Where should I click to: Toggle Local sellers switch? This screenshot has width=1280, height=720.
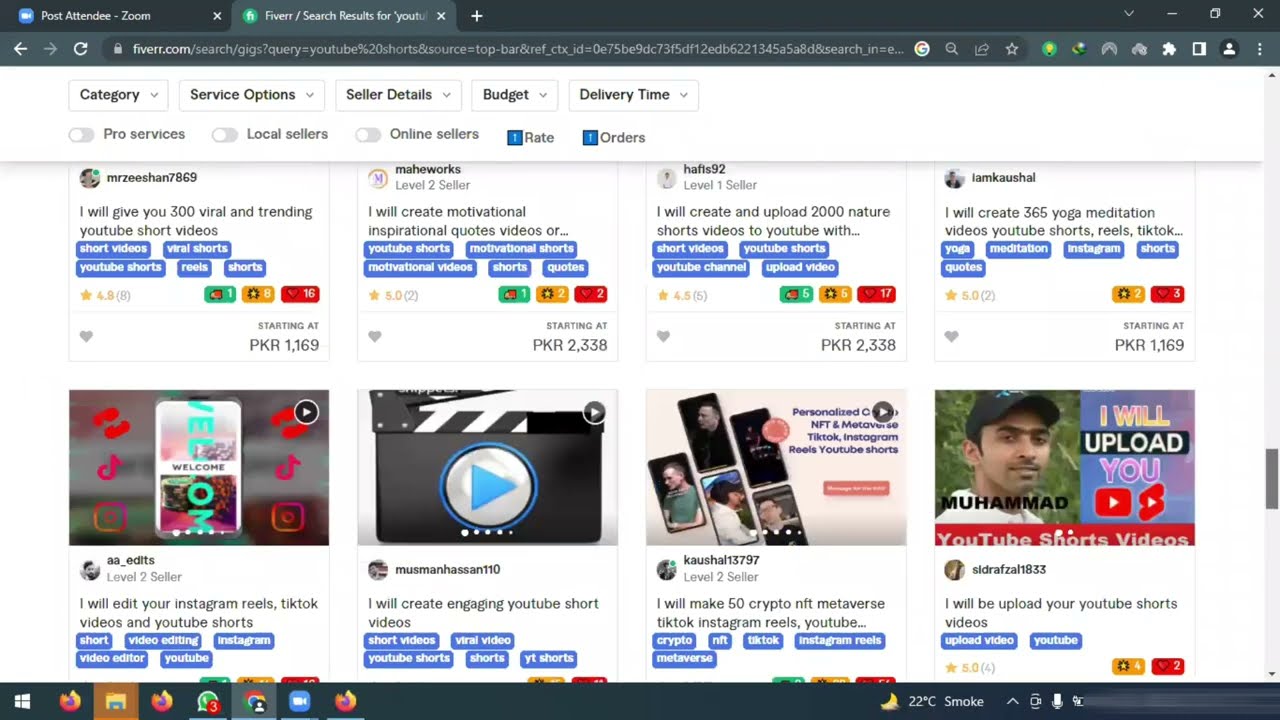coord(225,134)
